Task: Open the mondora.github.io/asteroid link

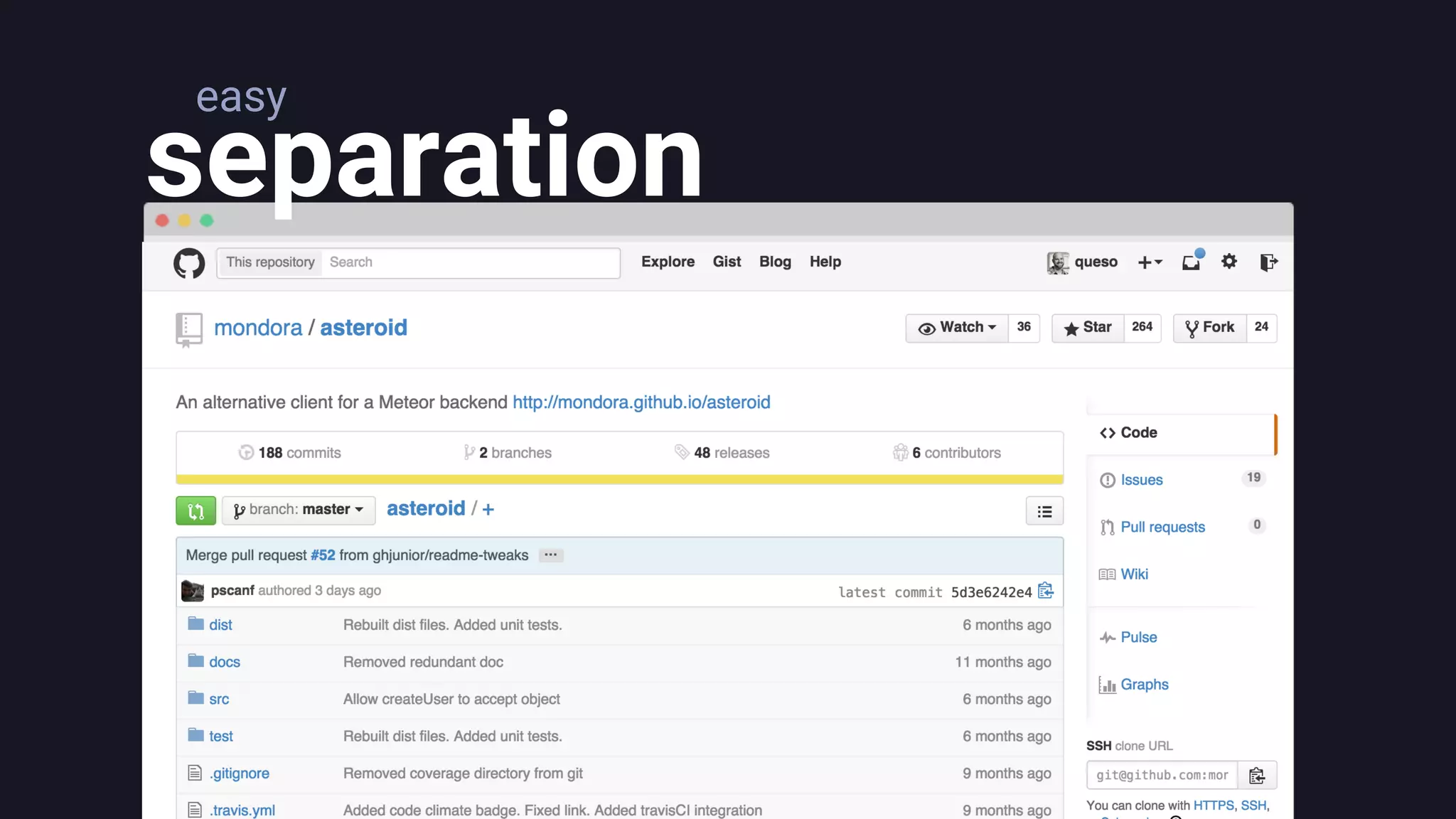Action: (641, 402)
